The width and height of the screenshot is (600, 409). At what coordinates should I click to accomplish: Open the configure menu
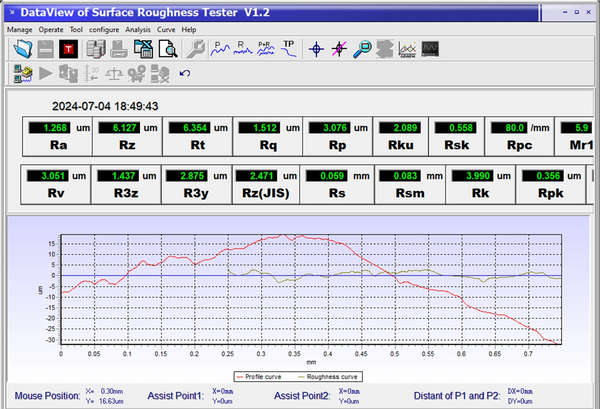coord(104,30)
